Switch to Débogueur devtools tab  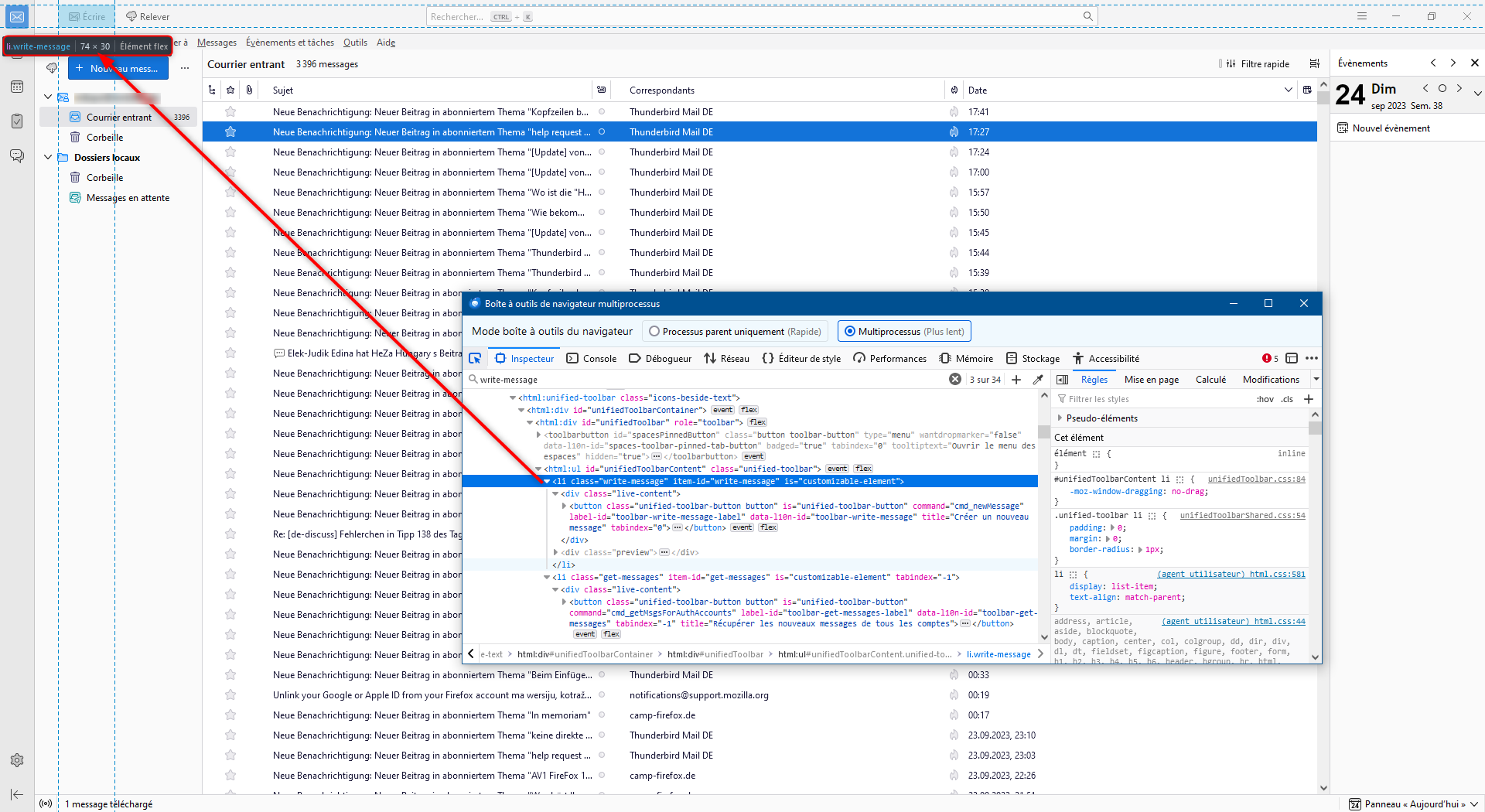click(661, 358)
